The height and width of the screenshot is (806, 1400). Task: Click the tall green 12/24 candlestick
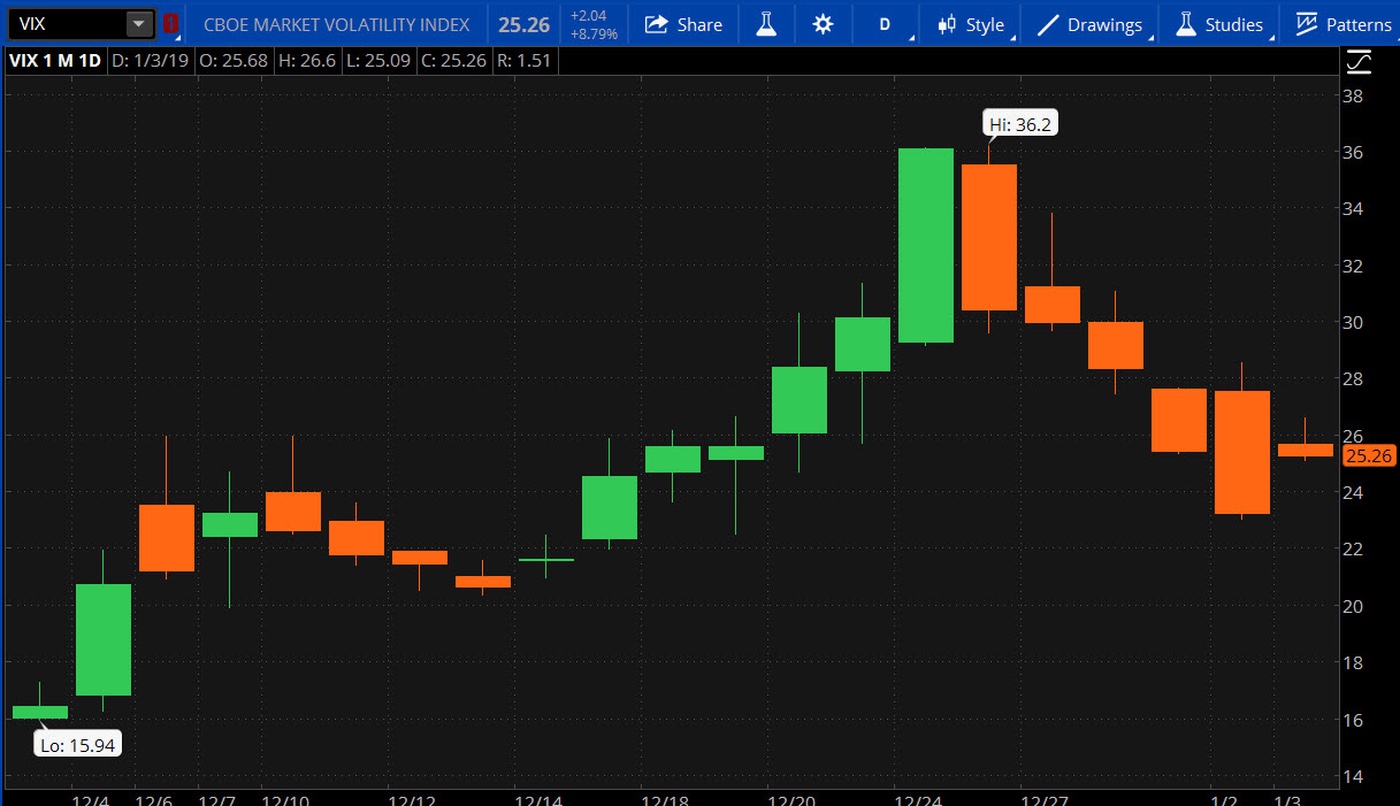coord(925,245)
